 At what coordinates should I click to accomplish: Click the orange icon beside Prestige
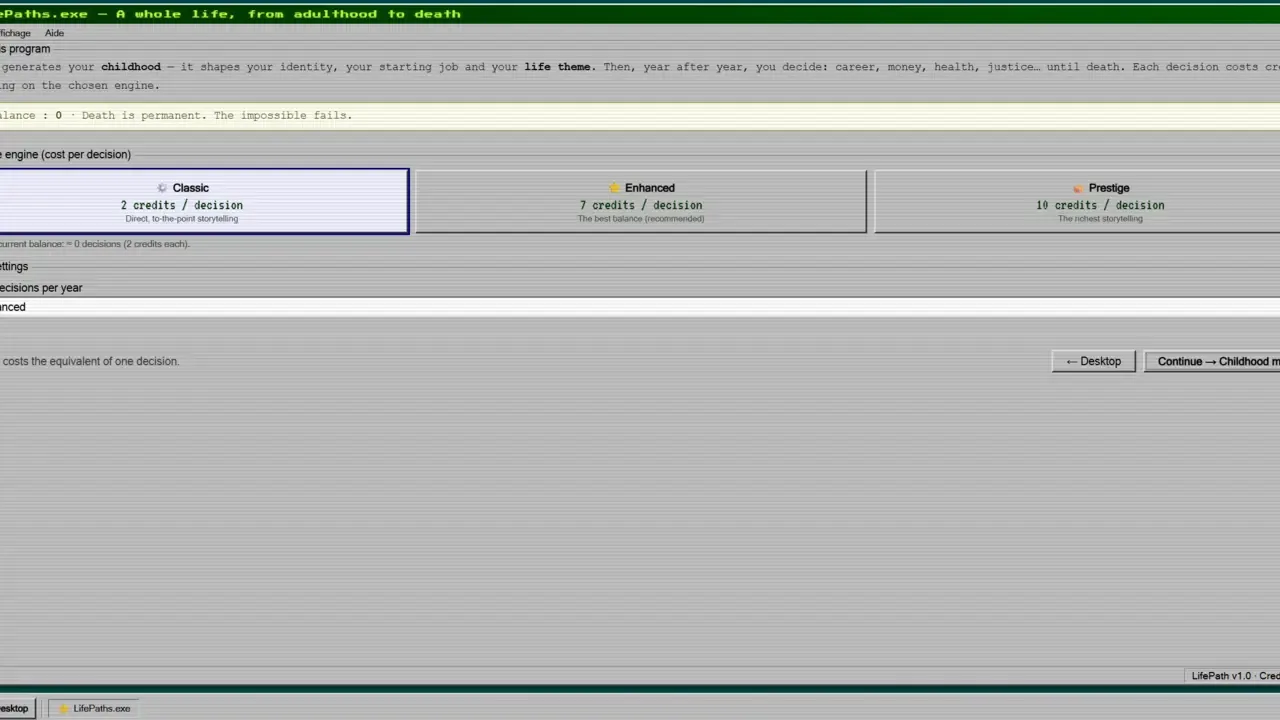pyautogui.click(x=1078, y=188)
